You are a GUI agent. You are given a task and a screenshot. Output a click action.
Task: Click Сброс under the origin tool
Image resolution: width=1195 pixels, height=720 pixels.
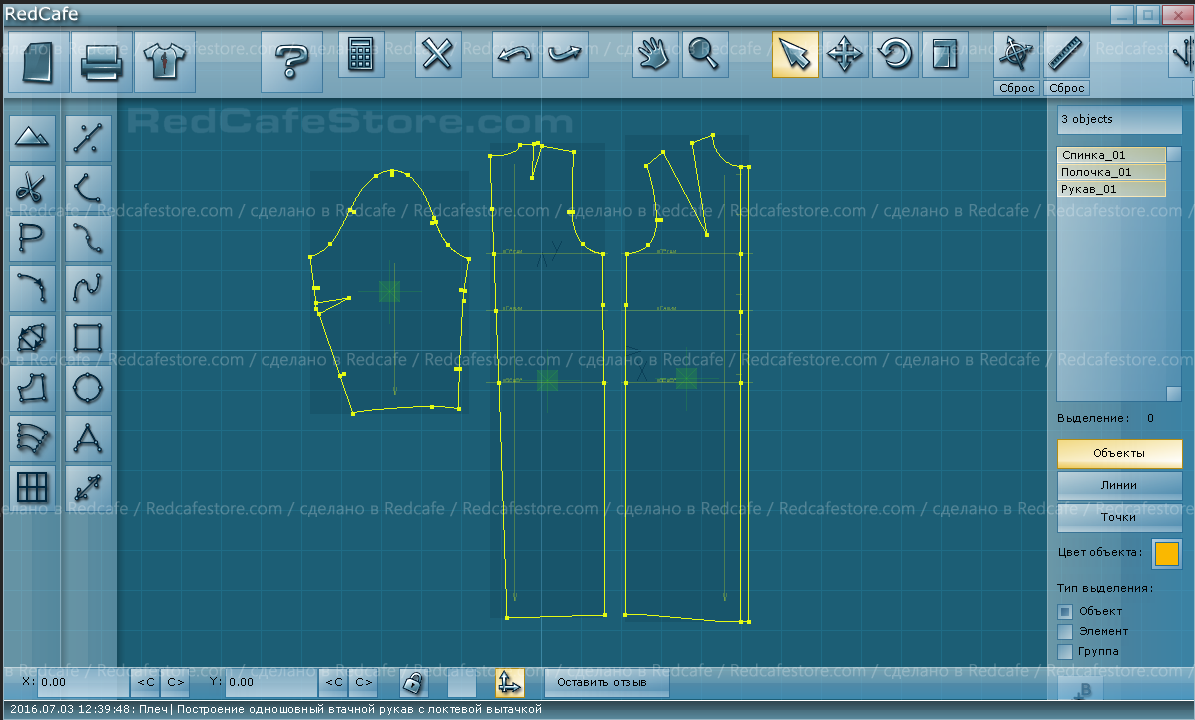tap(1017, 88)
